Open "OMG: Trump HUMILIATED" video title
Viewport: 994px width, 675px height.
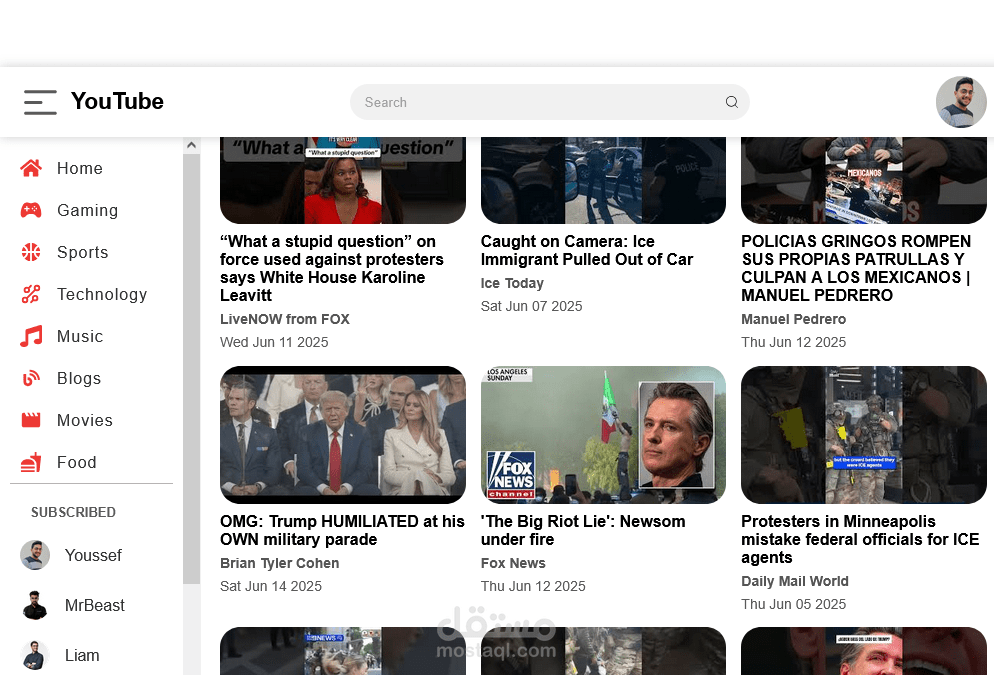tap(342, 530)
